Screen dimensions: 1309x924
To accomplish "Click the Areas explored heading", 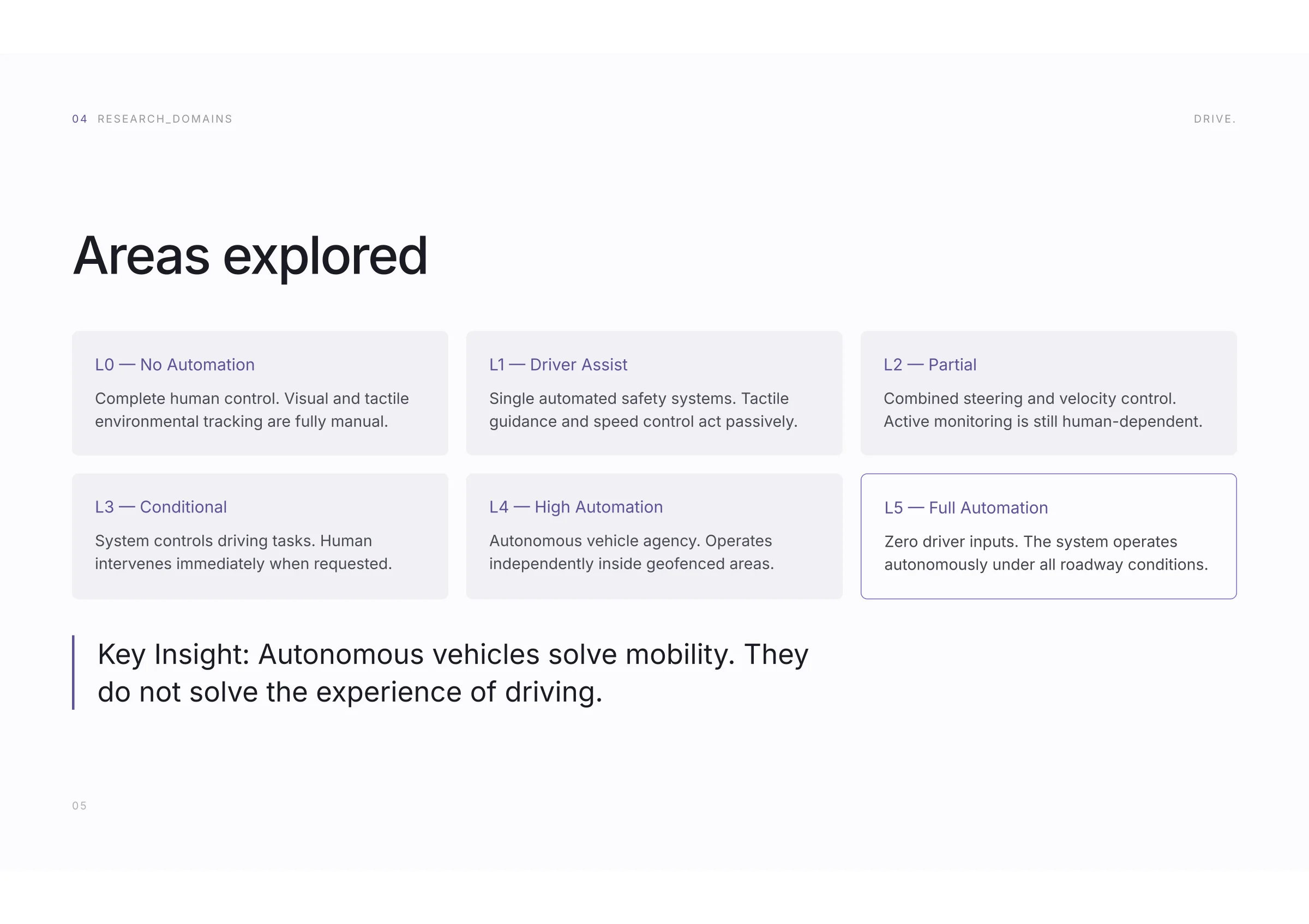I will pos(250,256).
